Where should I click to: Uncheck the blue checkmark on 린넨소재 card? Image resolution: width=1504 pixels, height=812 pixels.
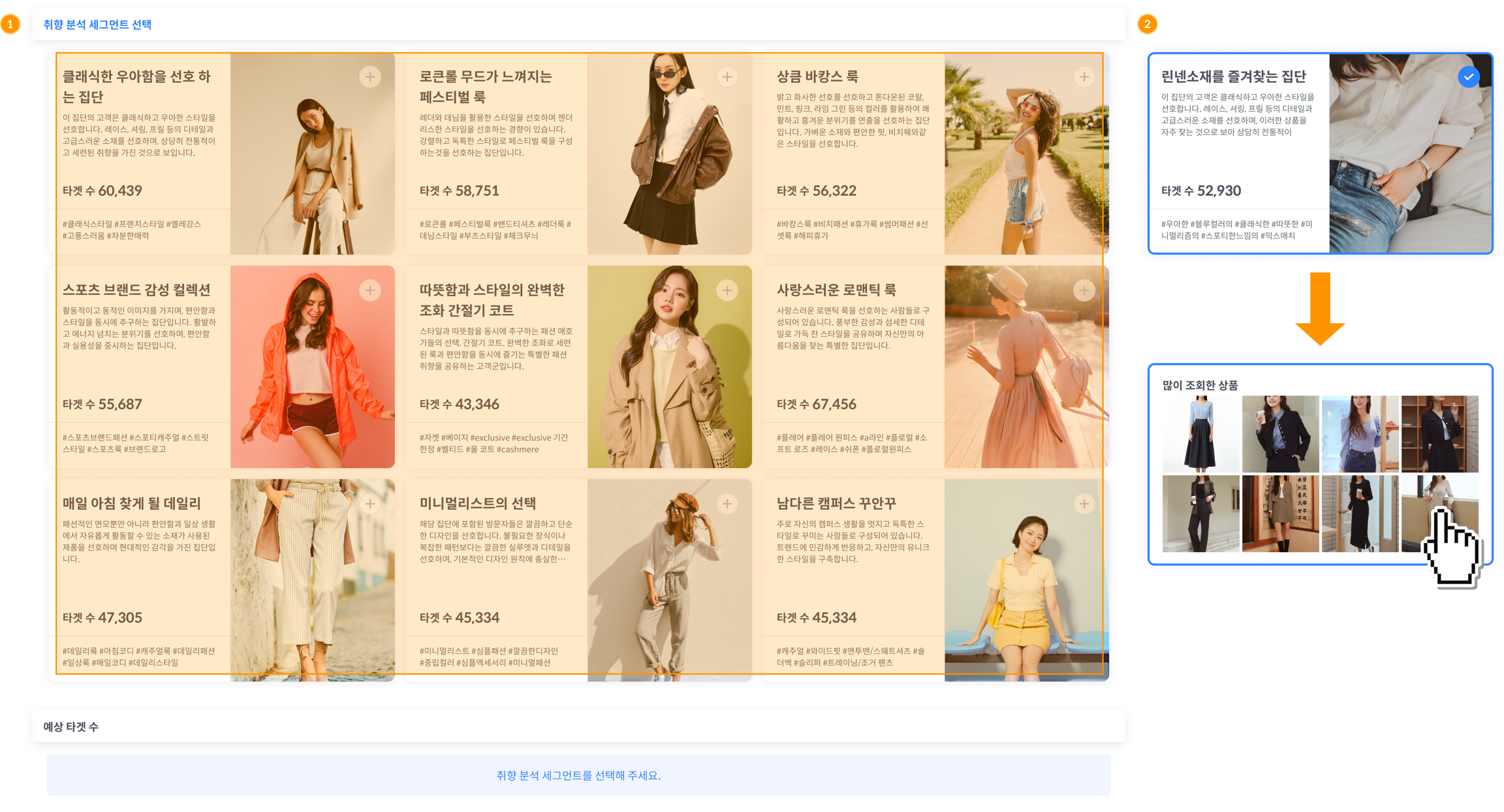1469,77
